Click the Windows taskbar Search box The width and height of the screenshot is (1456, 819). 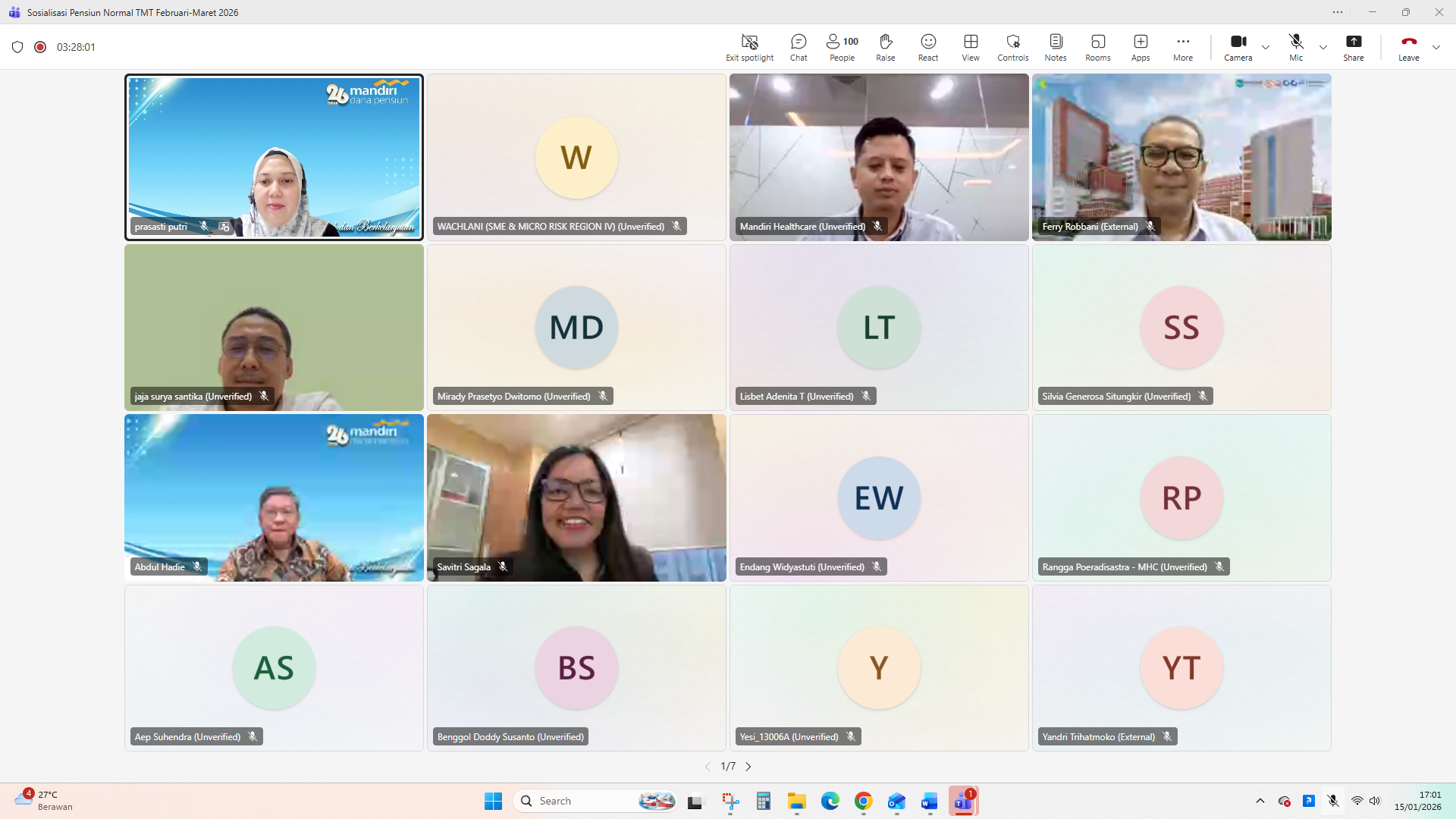596,801
